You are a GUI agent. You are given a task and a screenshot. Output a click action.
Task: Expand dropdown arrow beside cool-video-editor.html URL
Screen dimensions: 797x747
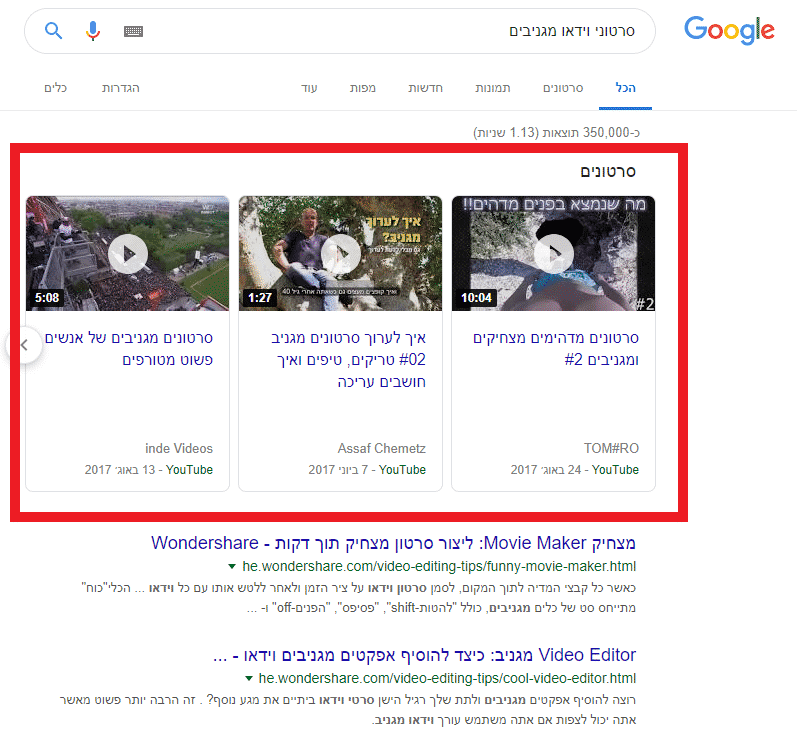(x=249, y=678)
